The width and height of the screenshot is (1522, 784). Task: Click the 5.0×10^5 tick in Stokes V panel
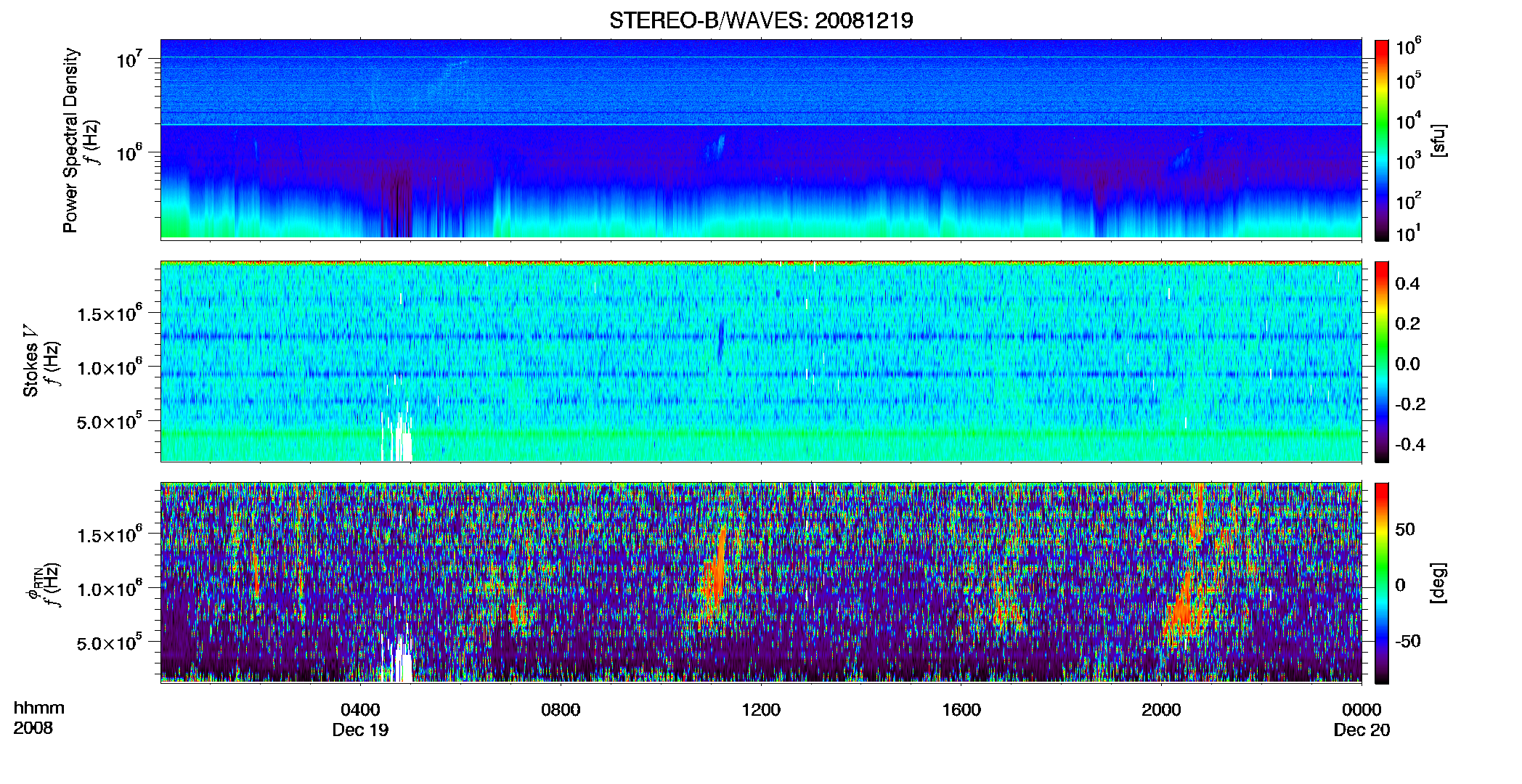pyautogui.click(x=110, y=421)
